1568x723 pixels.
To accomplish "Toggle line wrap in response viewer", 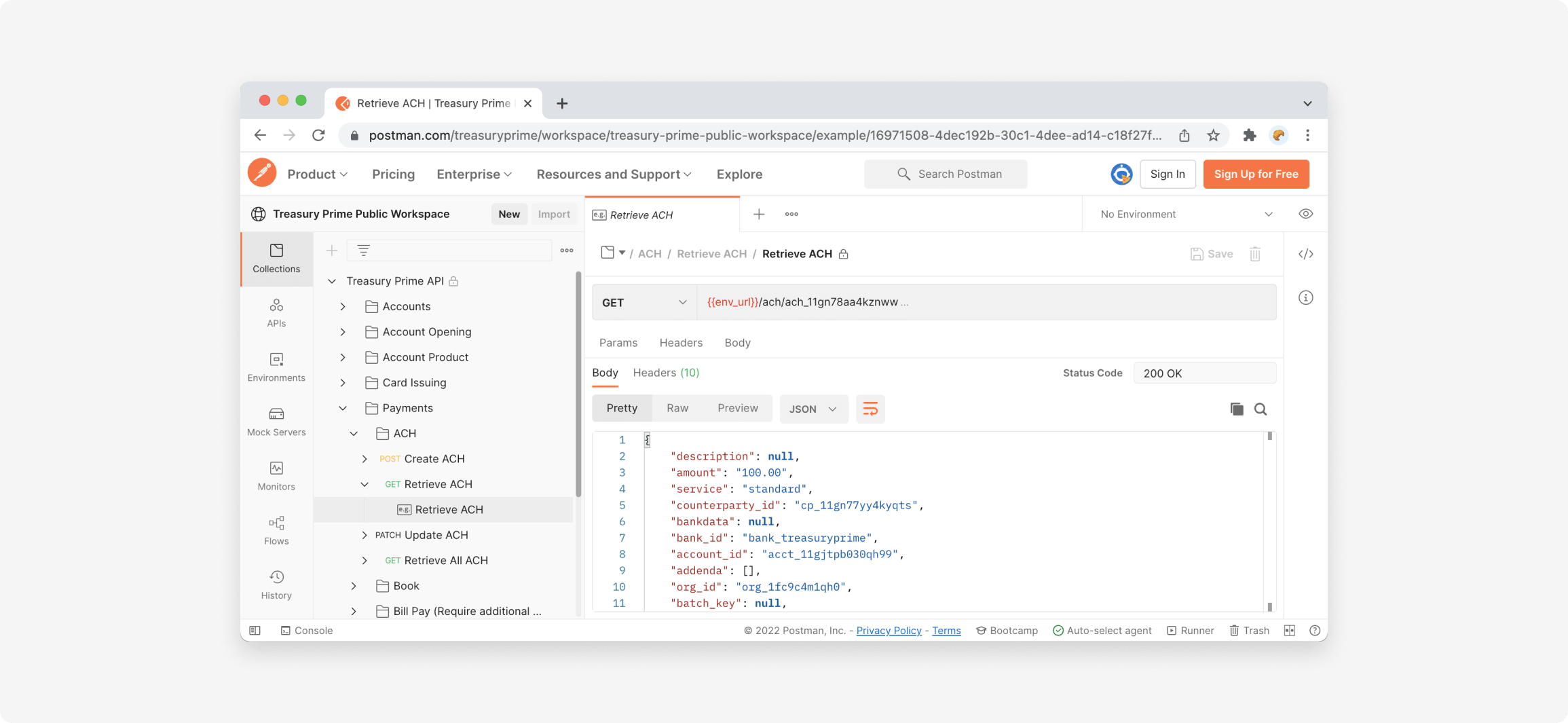I will [870, 409].
